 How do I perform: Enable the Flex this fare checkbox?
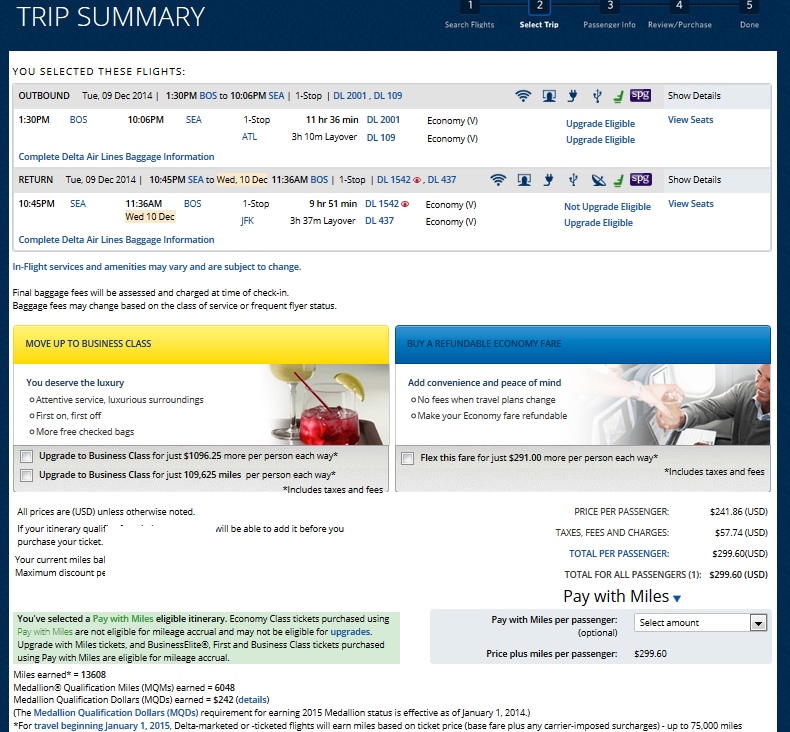click(407, 458)
